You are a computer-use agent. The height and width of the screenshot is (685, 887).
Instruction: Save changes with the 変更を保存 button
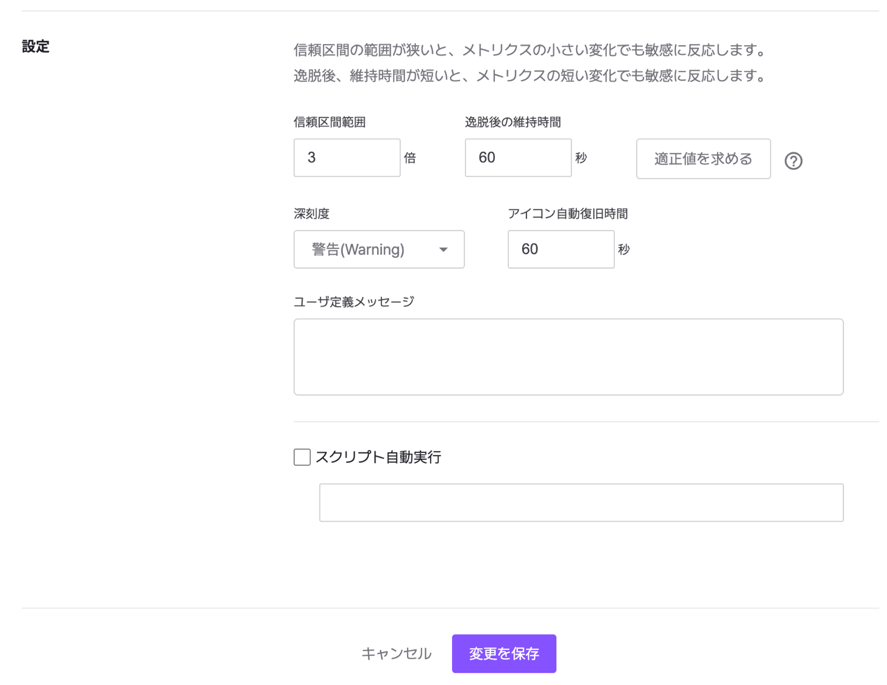[503, 654]
